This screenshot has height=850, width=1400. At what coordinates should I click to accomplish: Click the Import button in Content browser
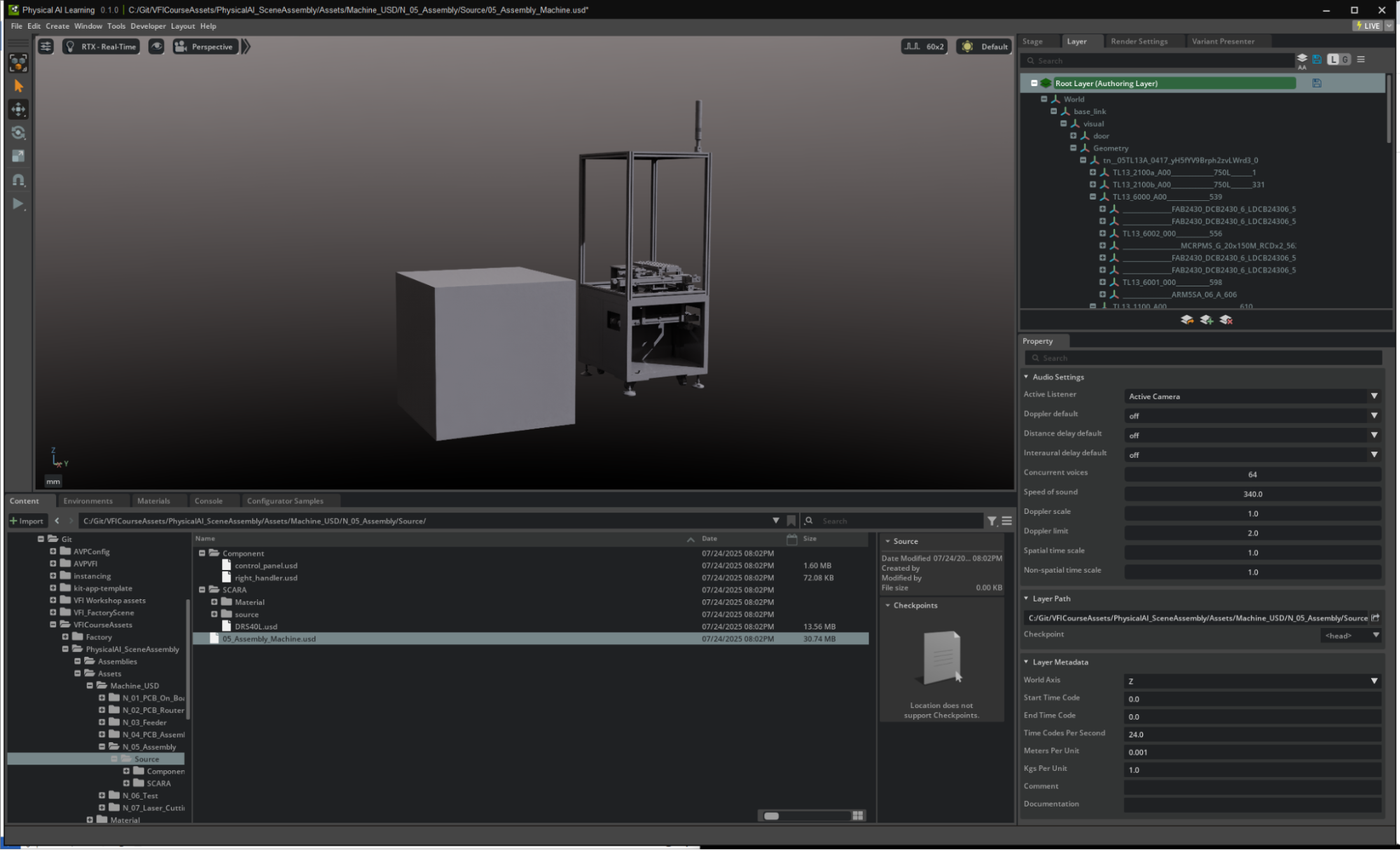pyautogui.click(x=27, y=521)
